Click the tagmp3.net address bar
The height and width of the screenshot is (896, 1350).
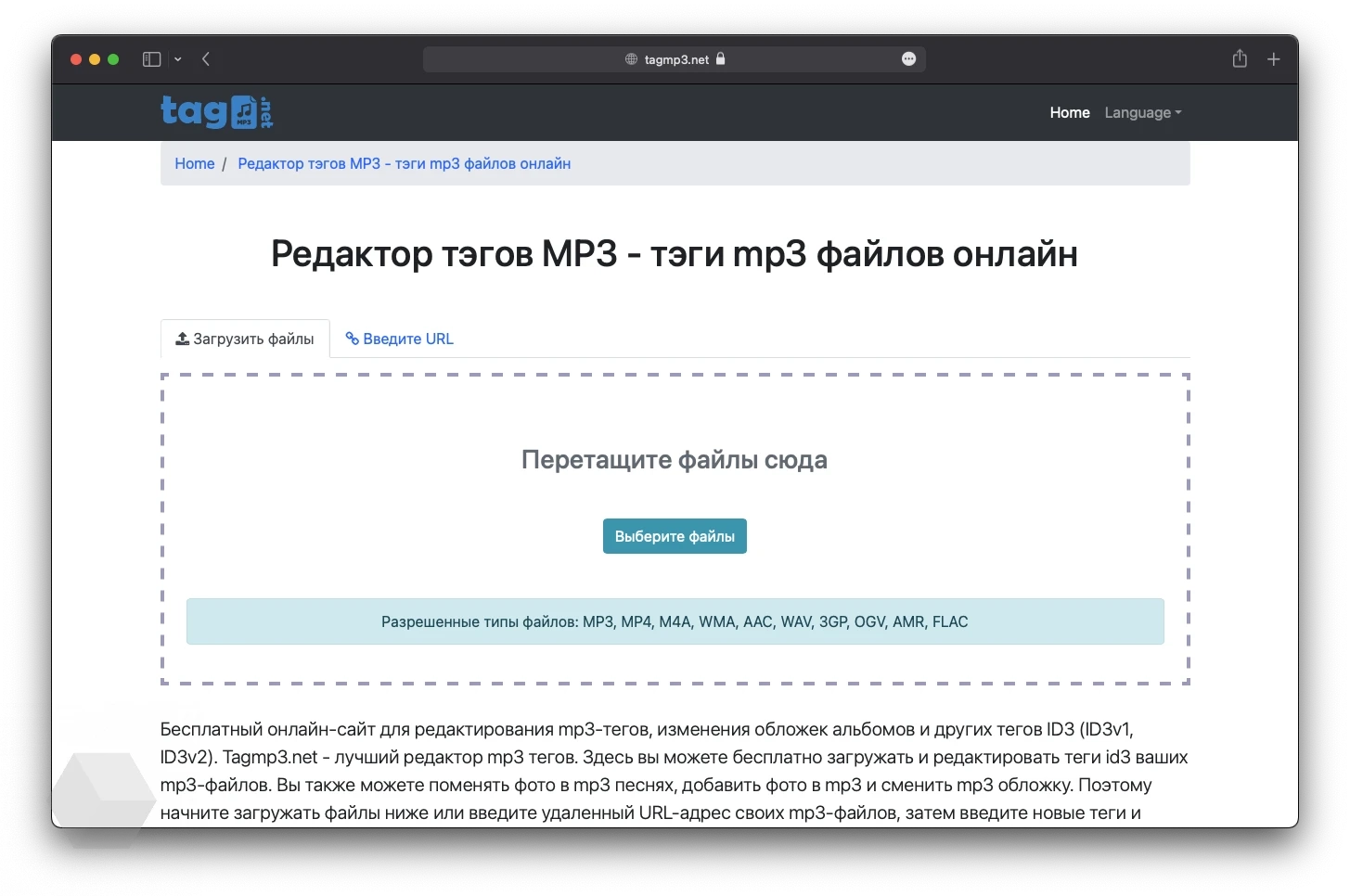[x=675, y=59]
